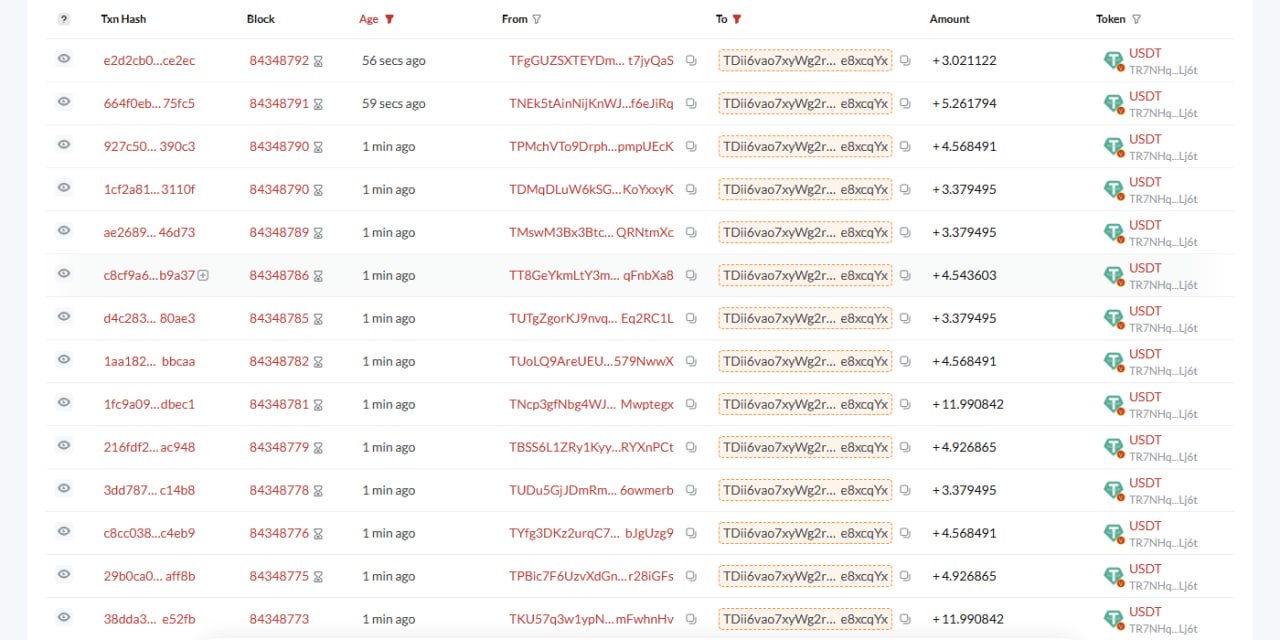
Task: Open sender address TUDu5GjJDmRm...6owmerb
Action: tap(591, 491)
